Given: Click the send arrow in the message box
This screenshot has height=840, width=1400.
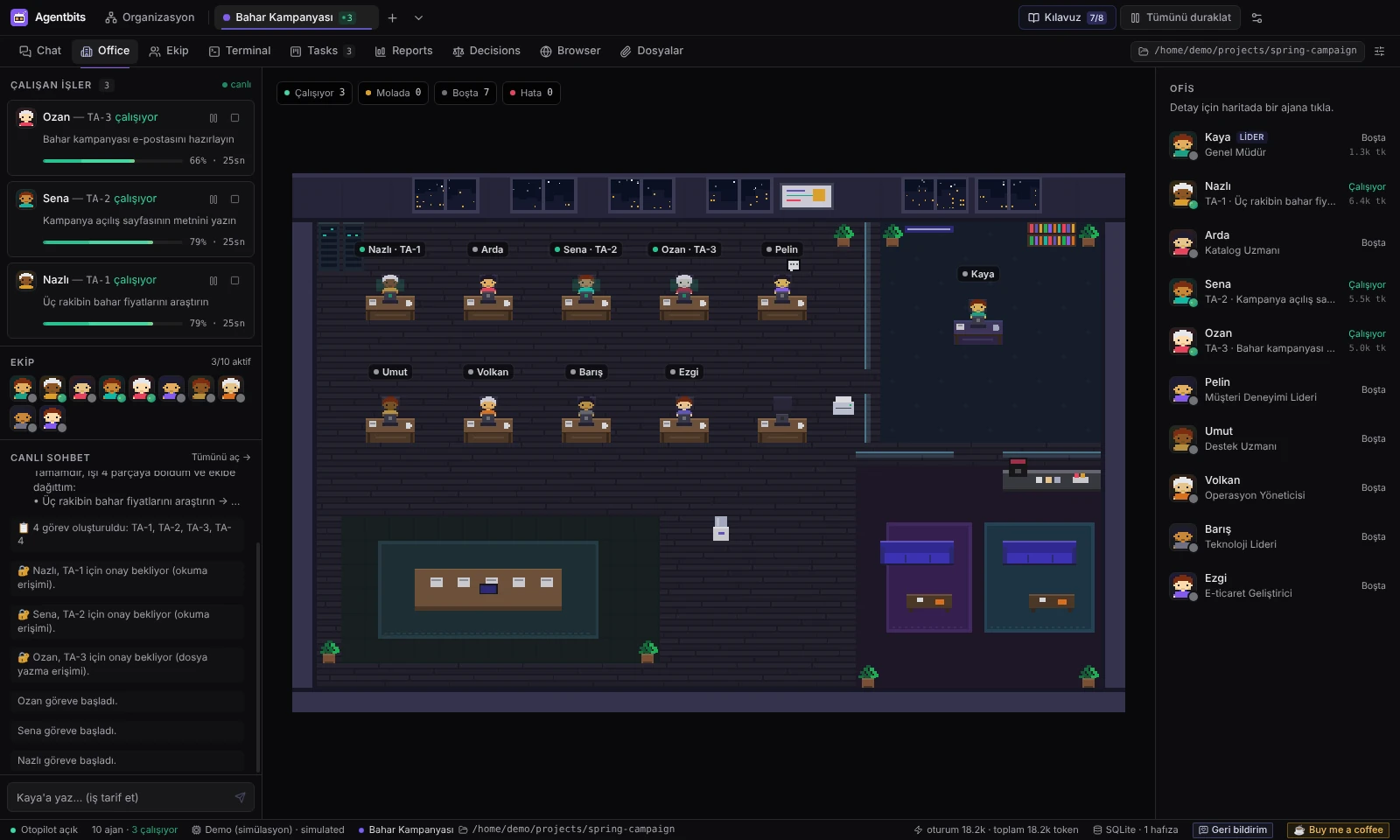Looking at the screenshot, I should (x=240, y=797).
